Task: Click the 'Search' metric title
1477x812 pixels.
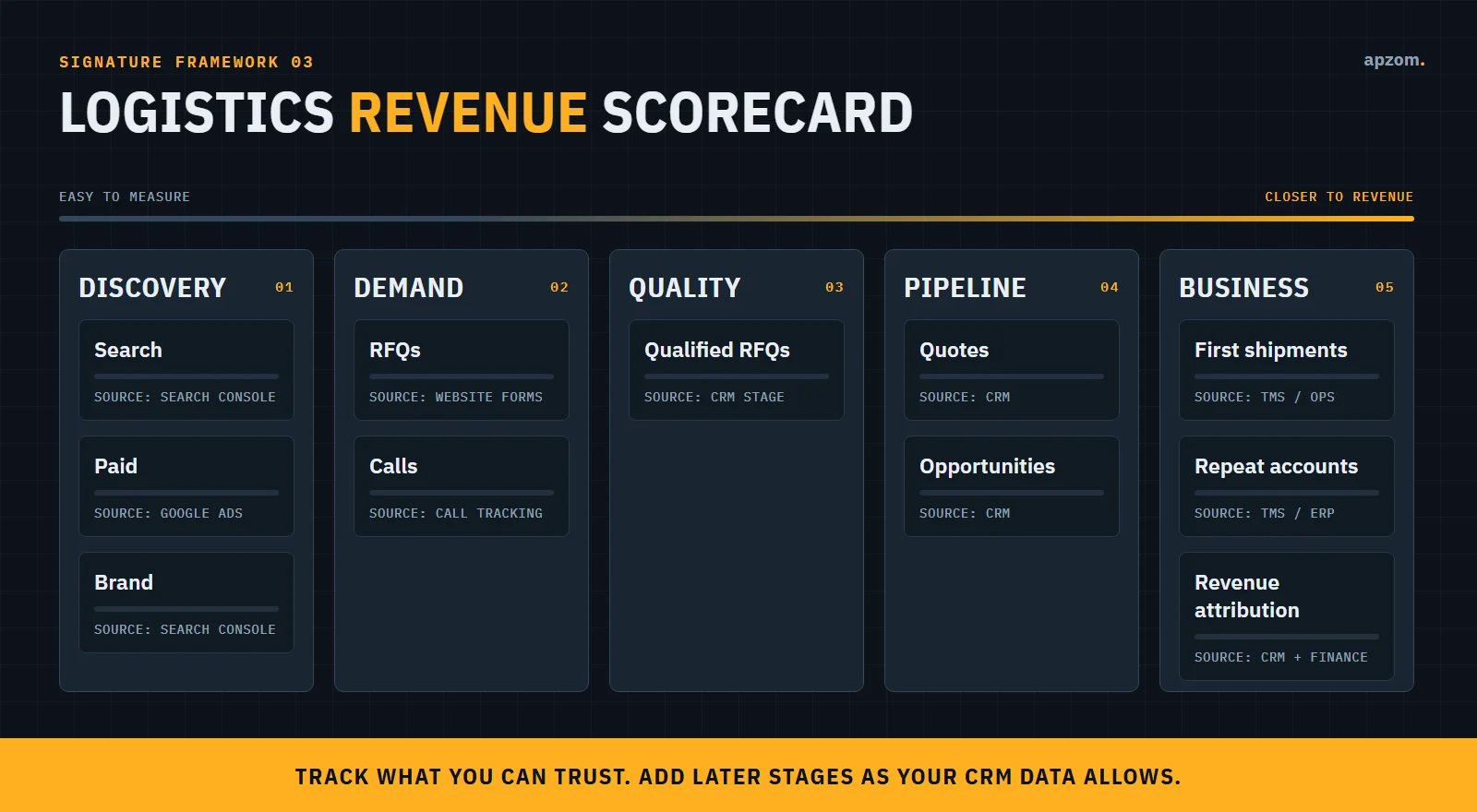Action: coord(128,350)
